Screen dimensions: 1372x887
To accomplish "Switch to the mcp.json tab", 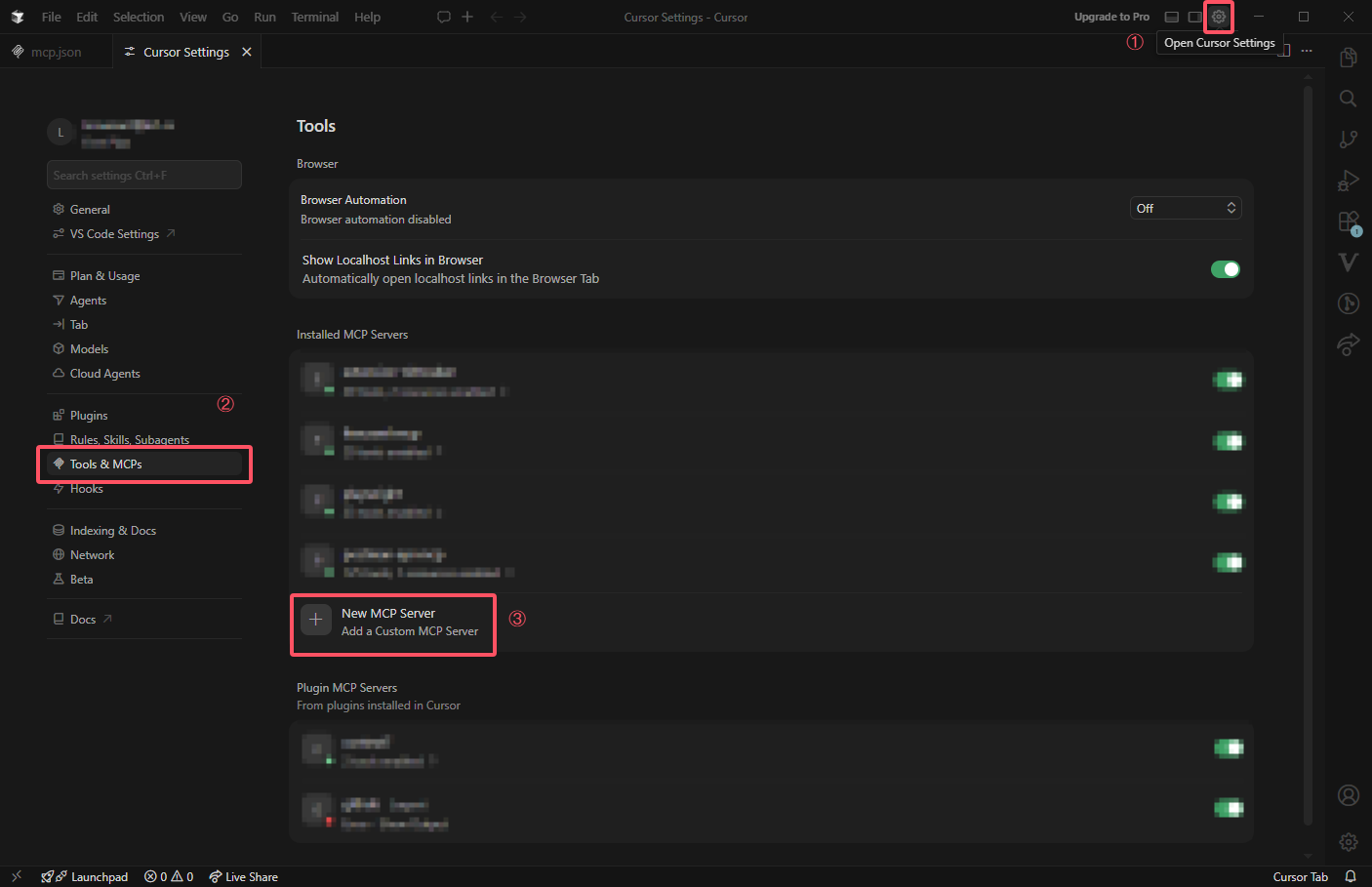I will tap(56, 52).
